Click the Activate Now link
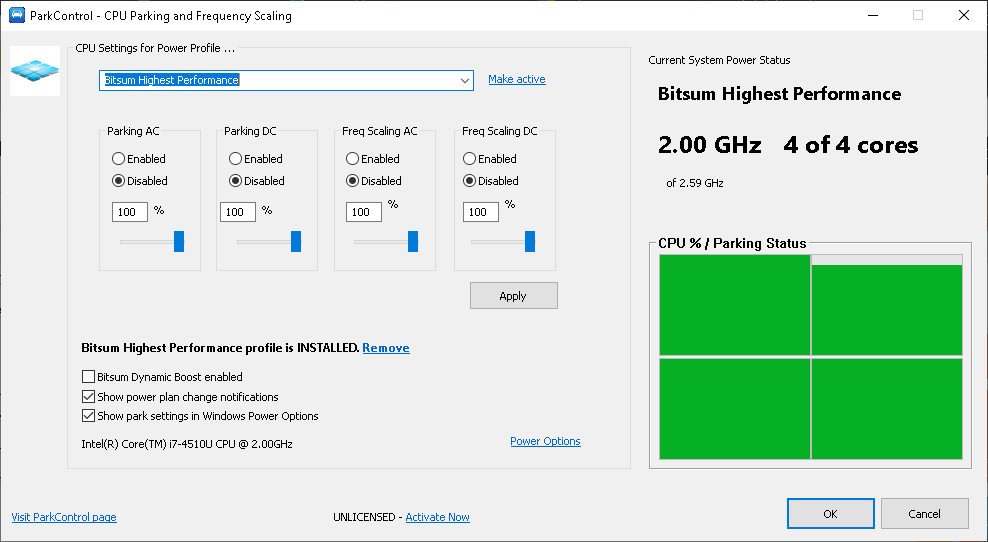 pyautogui.click(x=437, y=517)
